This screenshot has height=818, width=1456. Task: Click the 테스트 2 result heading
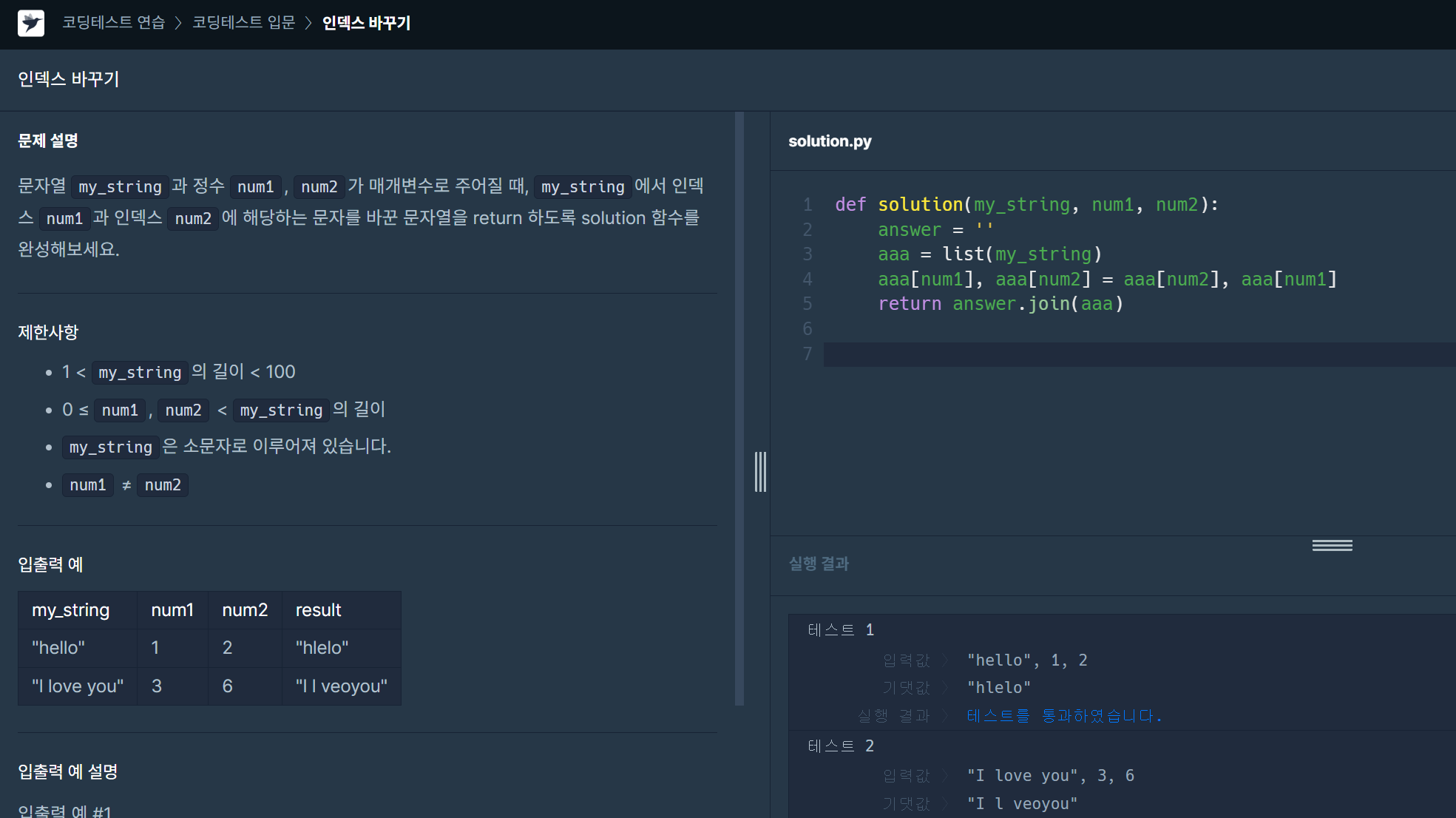(x=841, y=746)
